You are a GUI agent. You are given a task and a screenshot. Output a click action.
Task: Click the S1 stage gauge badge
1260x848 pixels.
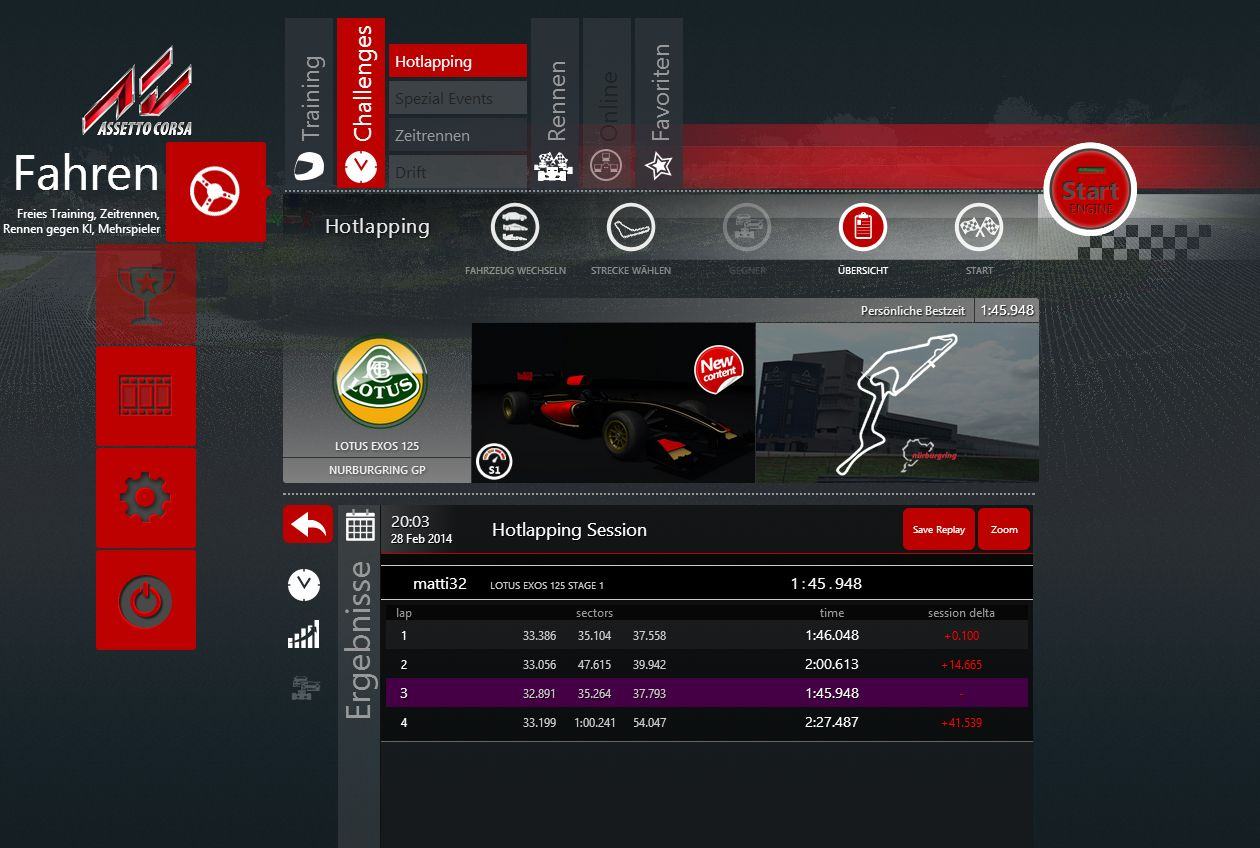coord(494,461)
